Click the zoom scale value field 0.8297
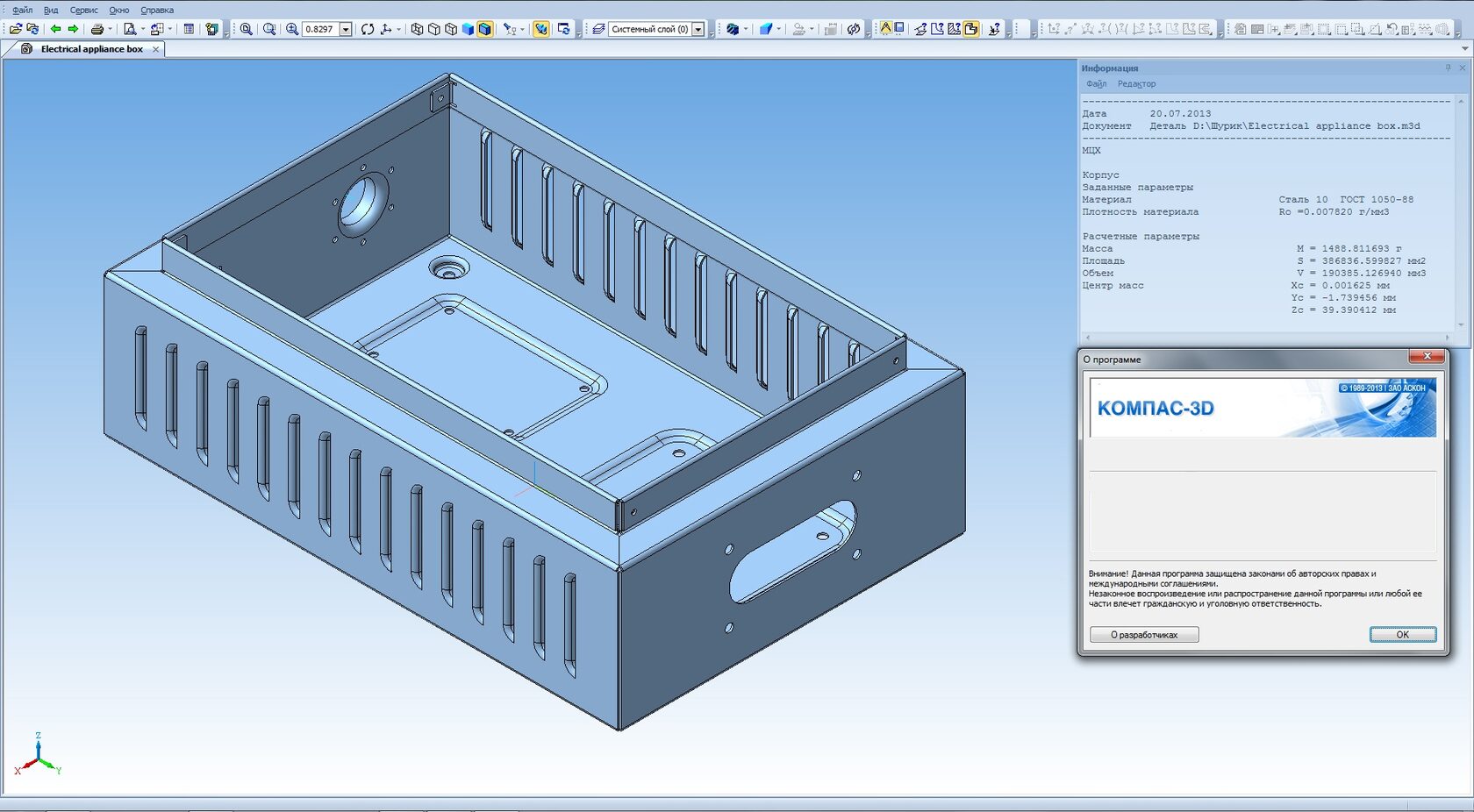This screenshot has height=812, width=1474. point(320,29)
